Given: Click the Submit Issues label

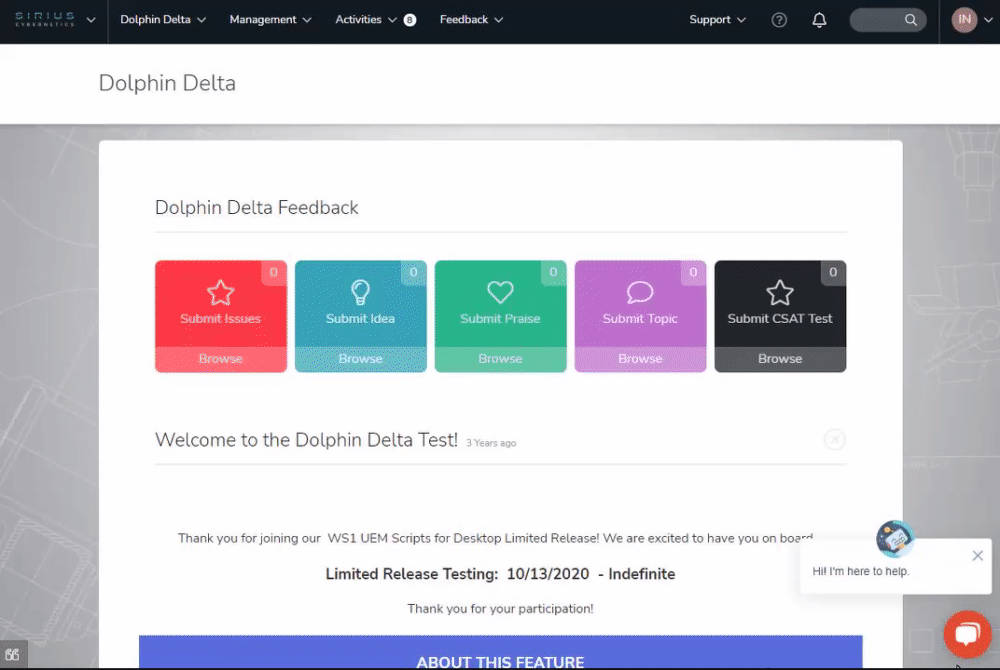Looking at the screenshot, I should click(221, 319).
